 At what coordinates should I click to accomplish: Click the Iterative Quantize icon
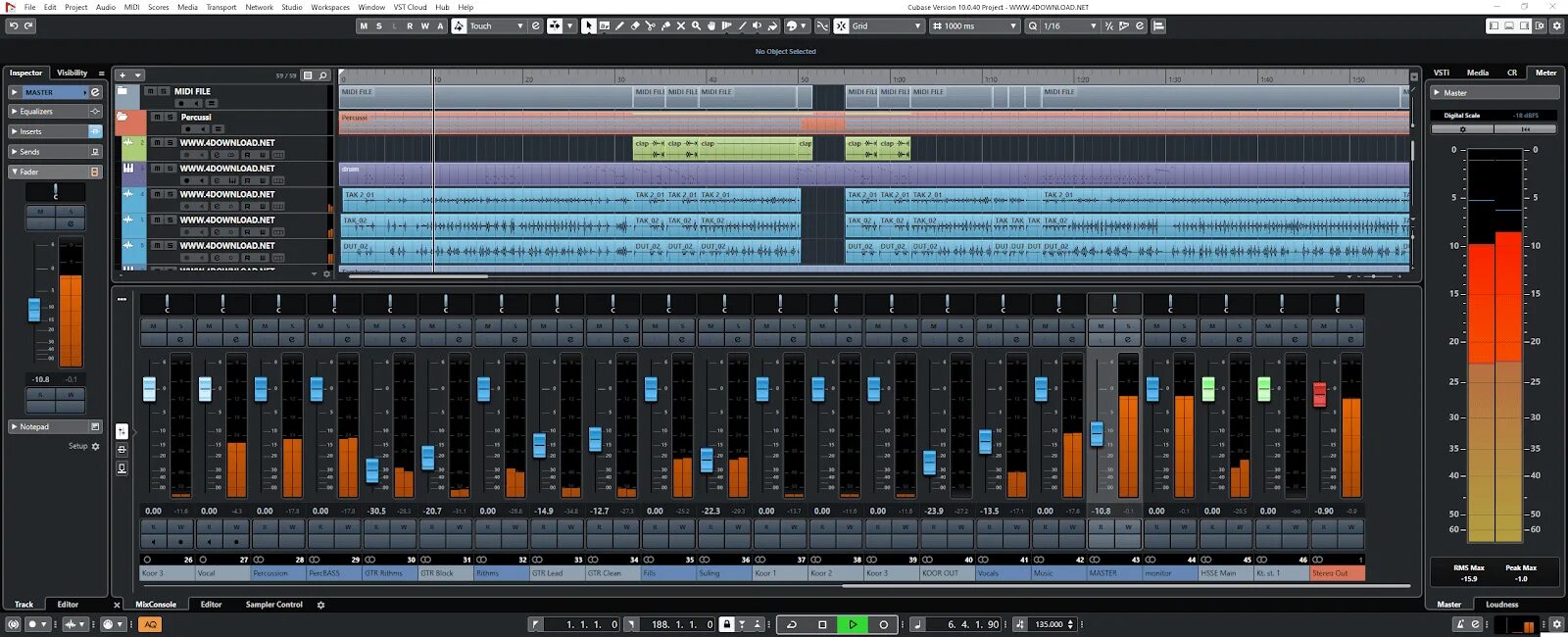click(1108, 25)
